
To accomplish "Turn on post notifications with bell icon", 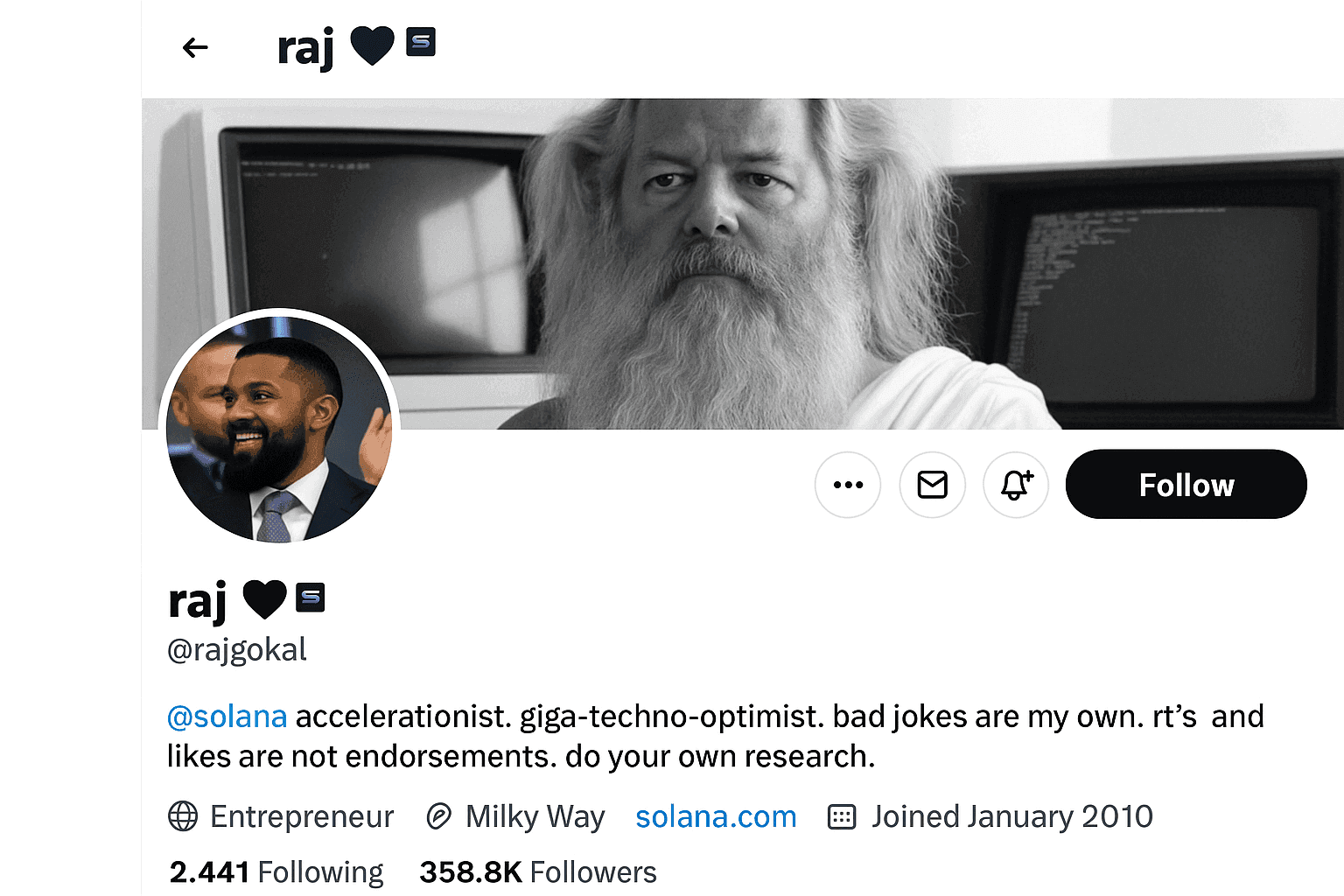I will click(1016, 485).
